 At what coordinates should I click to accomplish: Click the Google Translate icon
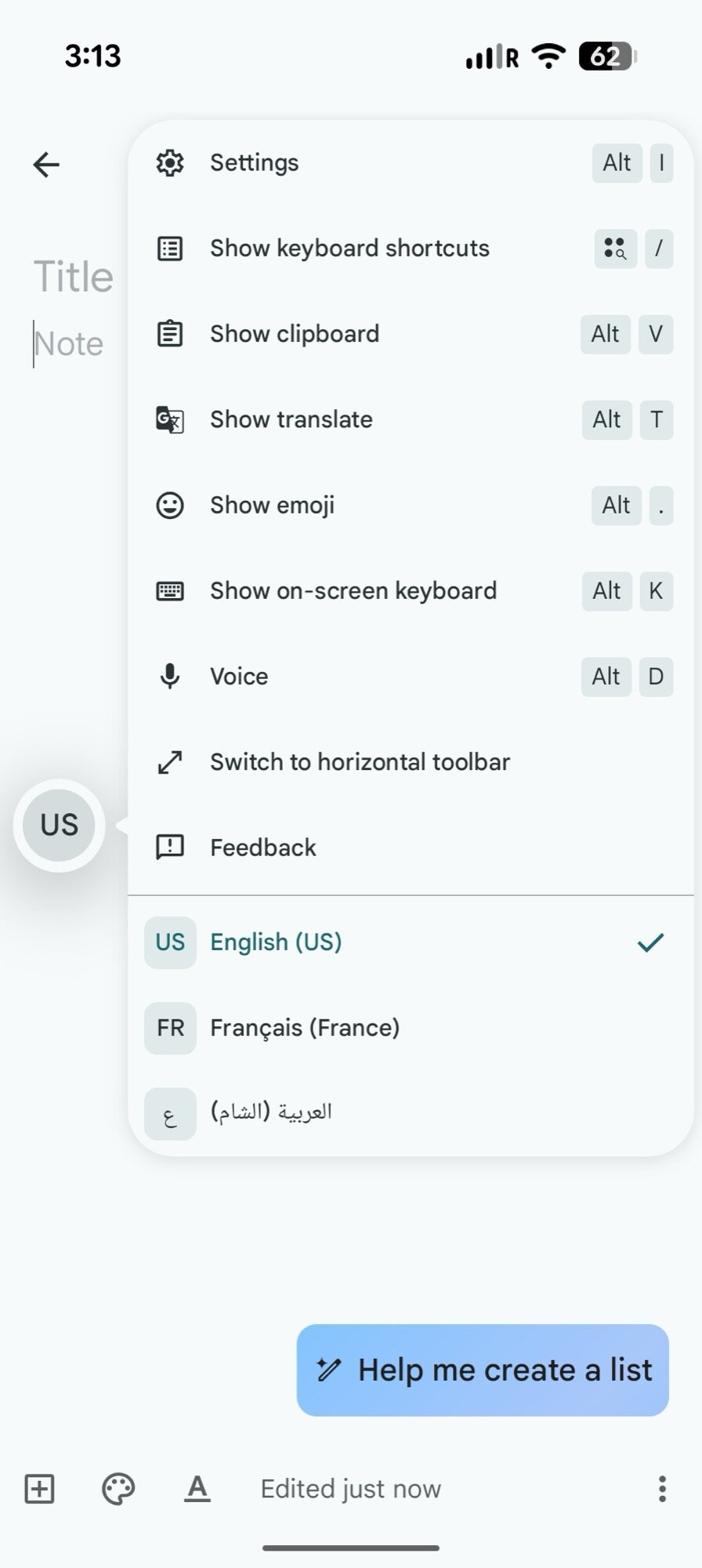pos(170,419)
